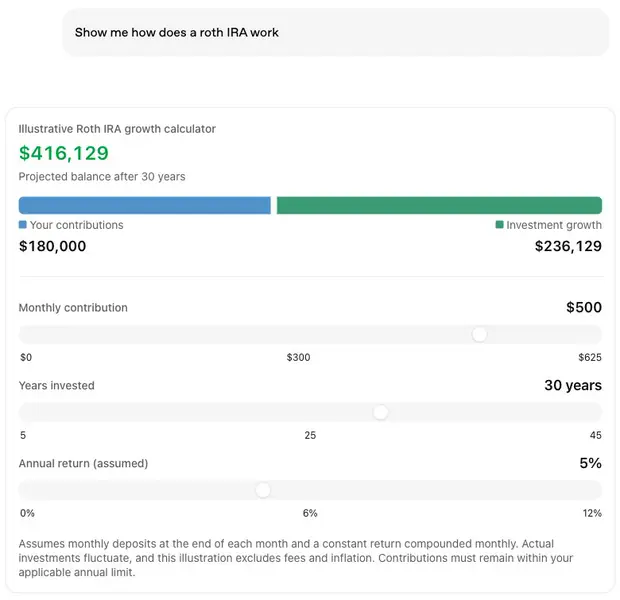Click the 45 maximum label on years slider
Image resolution: width=620 pixels, height=600 pixels.
click(595, 435)
